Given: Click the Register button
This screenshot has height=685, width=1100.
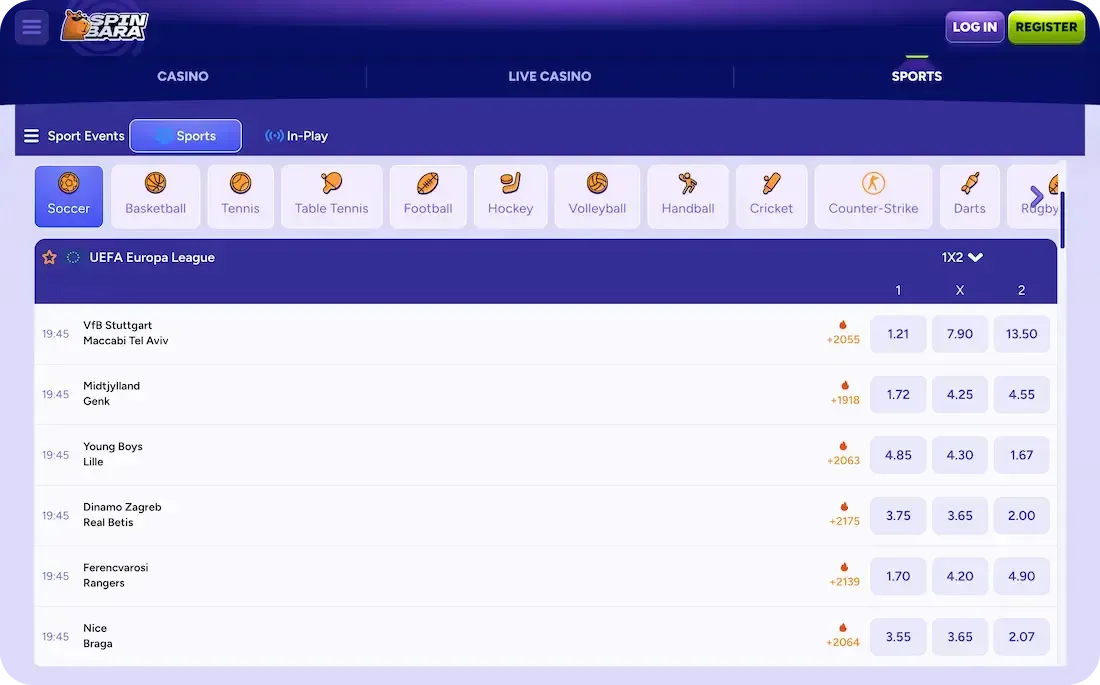Looking at the screenshot, I should (1046, 27).
